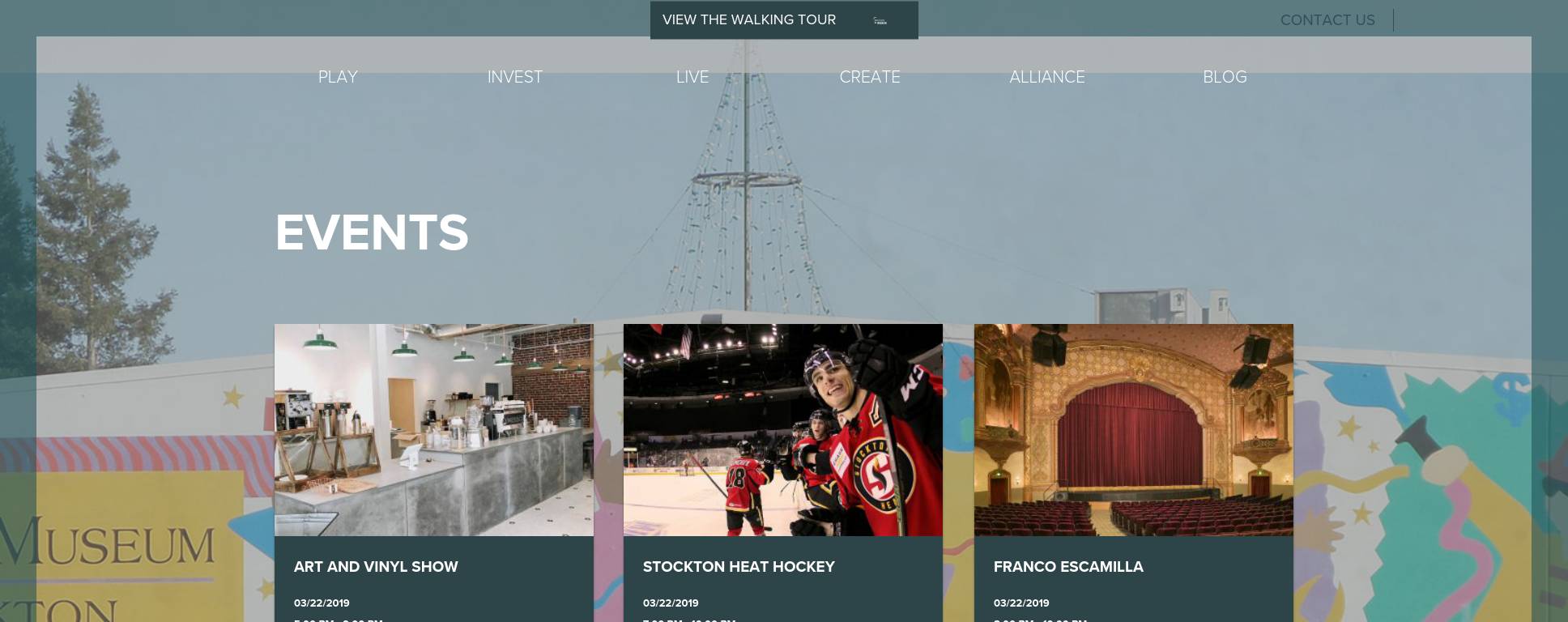Viewport: 1568px width, 622px height.
Task: Click the theater stage event image
Action: [1134, 430]
